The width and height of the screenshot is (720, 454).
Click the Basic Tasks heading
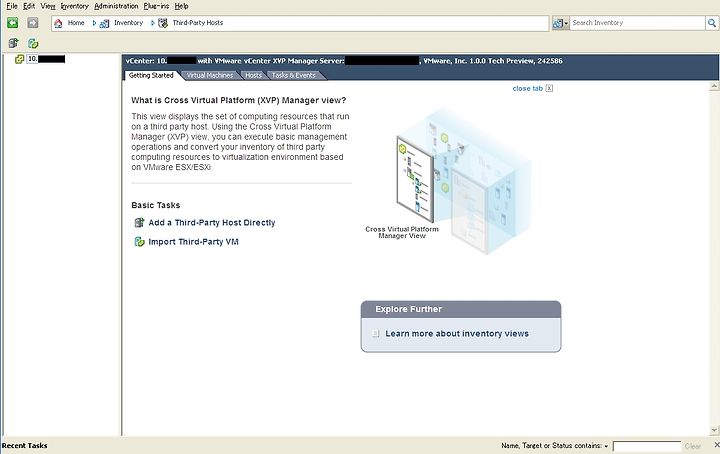(x=156, y=205)
